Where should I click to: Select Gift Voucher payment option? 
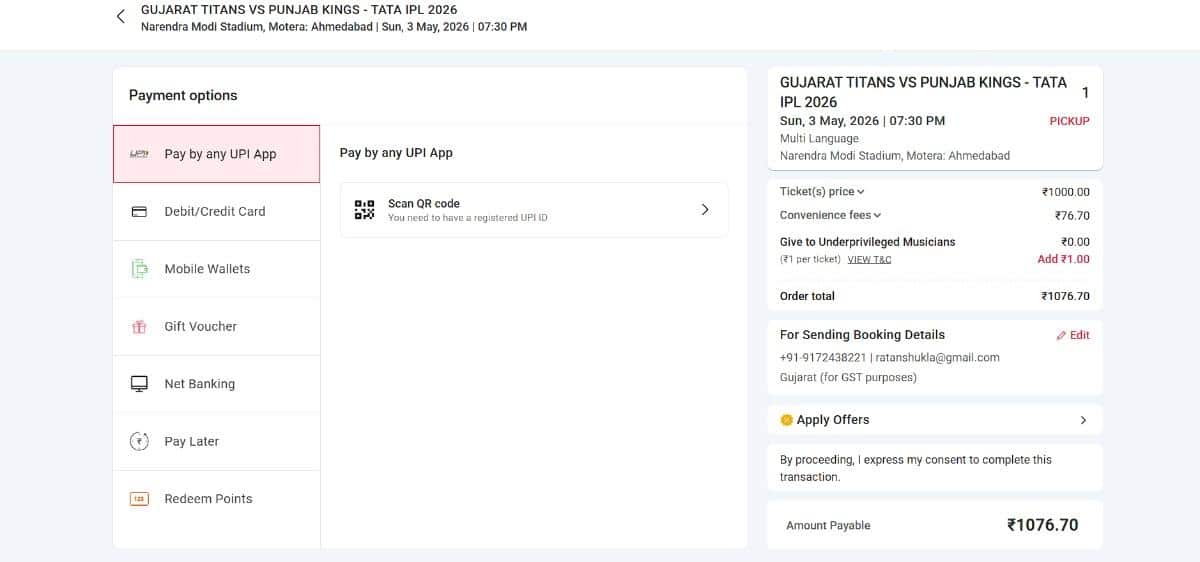(x=216, y=327)
